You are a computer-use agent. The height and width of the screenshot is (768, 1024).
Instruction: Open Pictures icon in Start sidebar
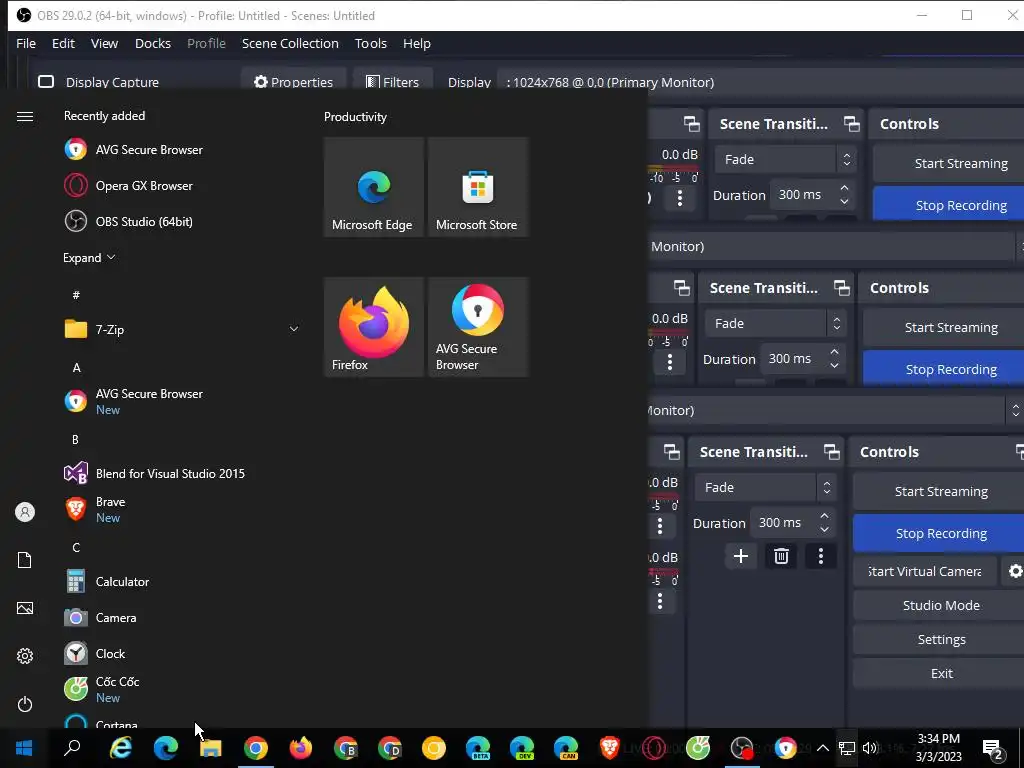click(25, 608)
